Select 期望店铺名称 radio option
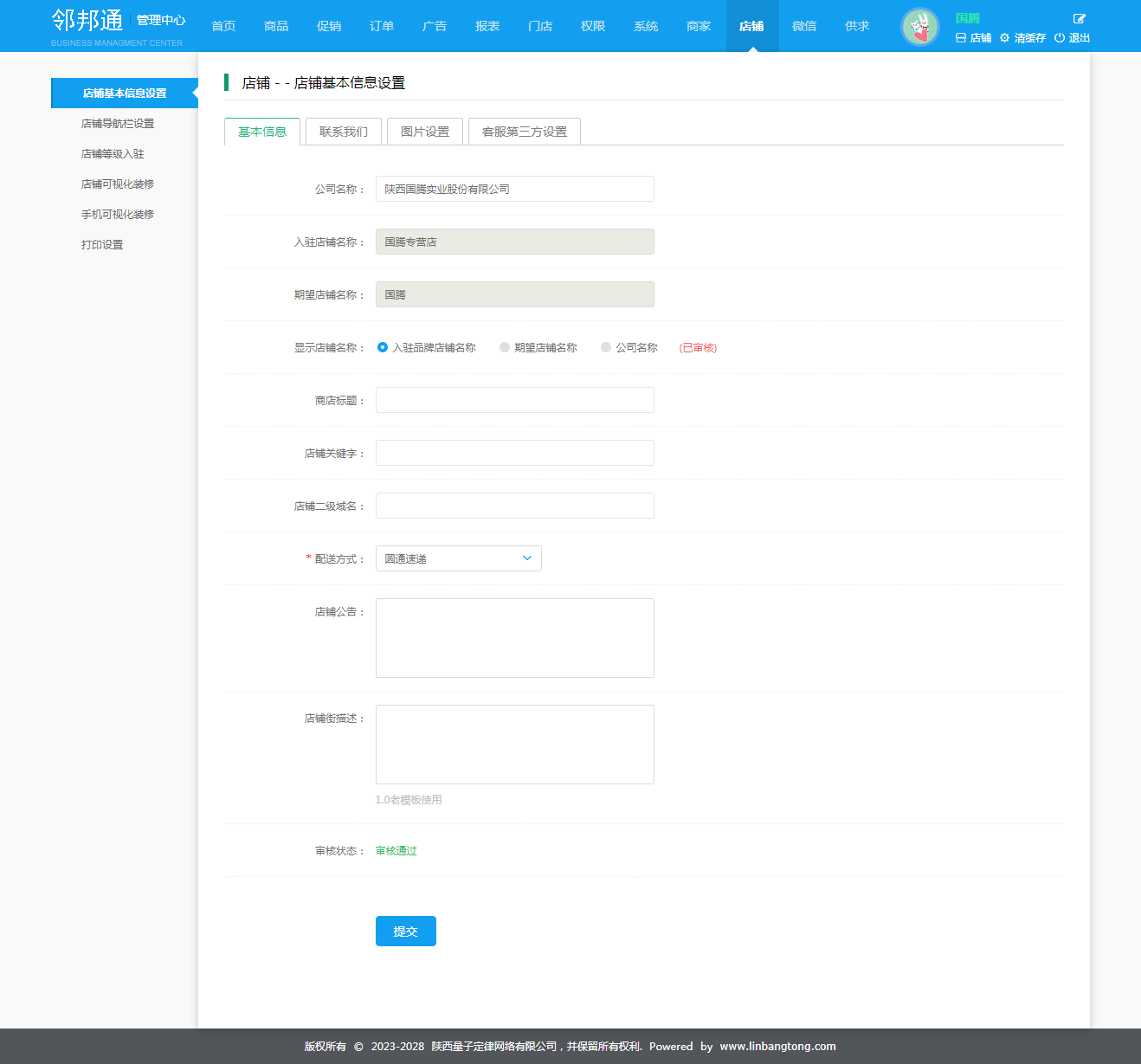The image size is (1141, 1064). click(x=505, y=347)
